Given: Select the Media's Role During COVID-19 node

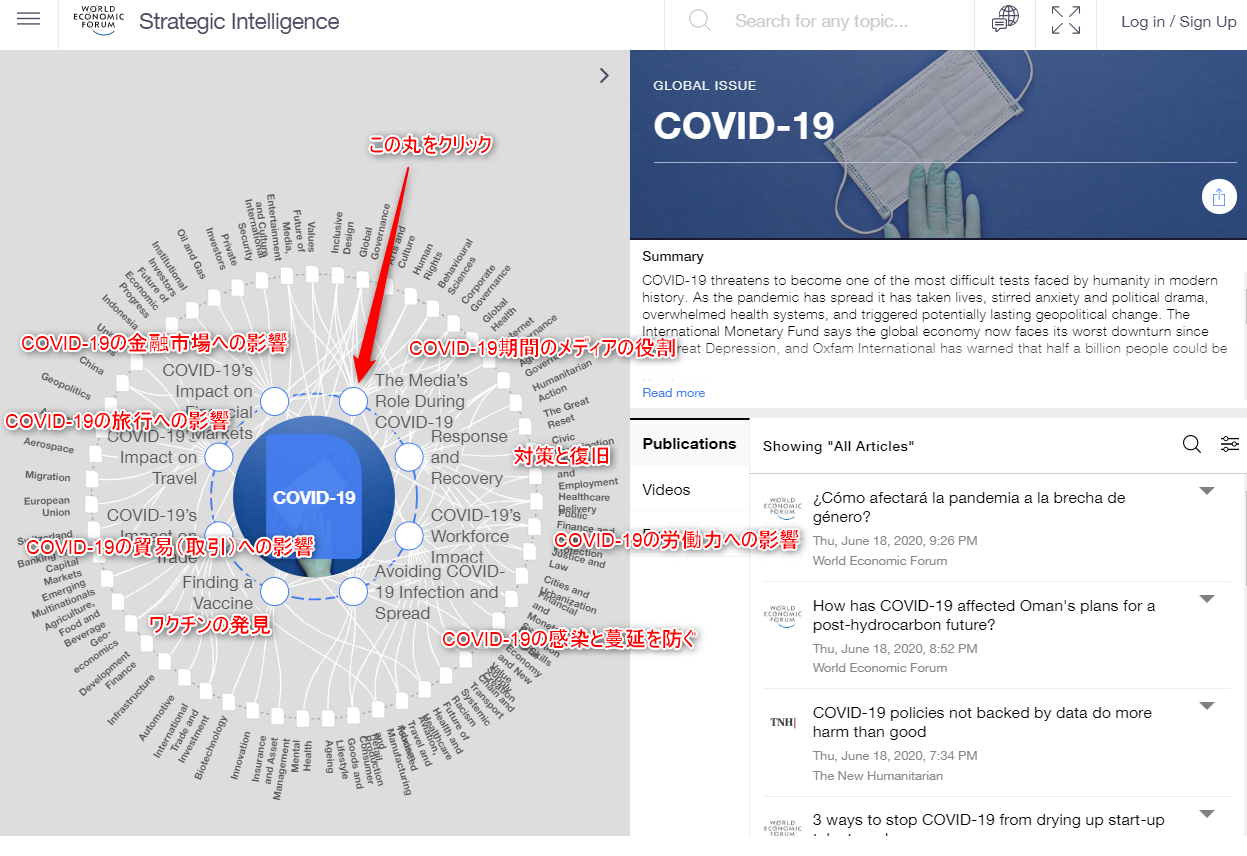Looking at the screenshot, I should 353,402.
